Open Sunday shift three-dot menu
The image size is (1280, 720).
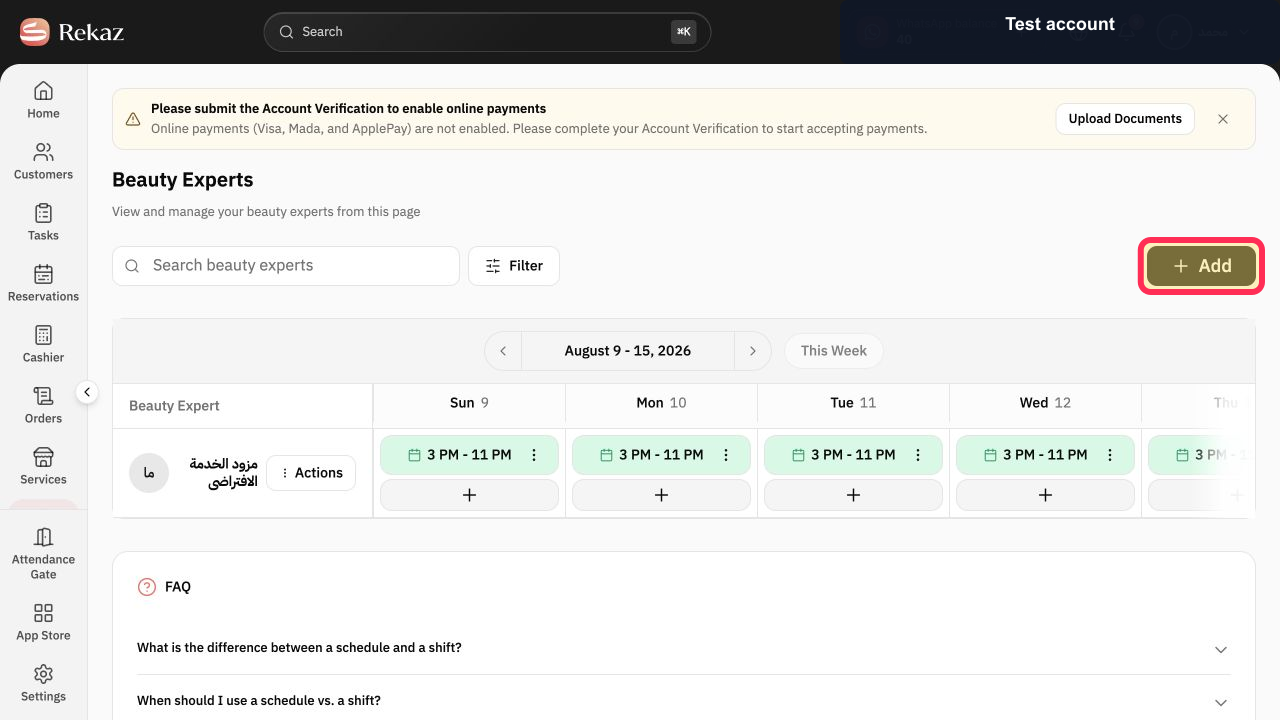click(x=534, y=455)
